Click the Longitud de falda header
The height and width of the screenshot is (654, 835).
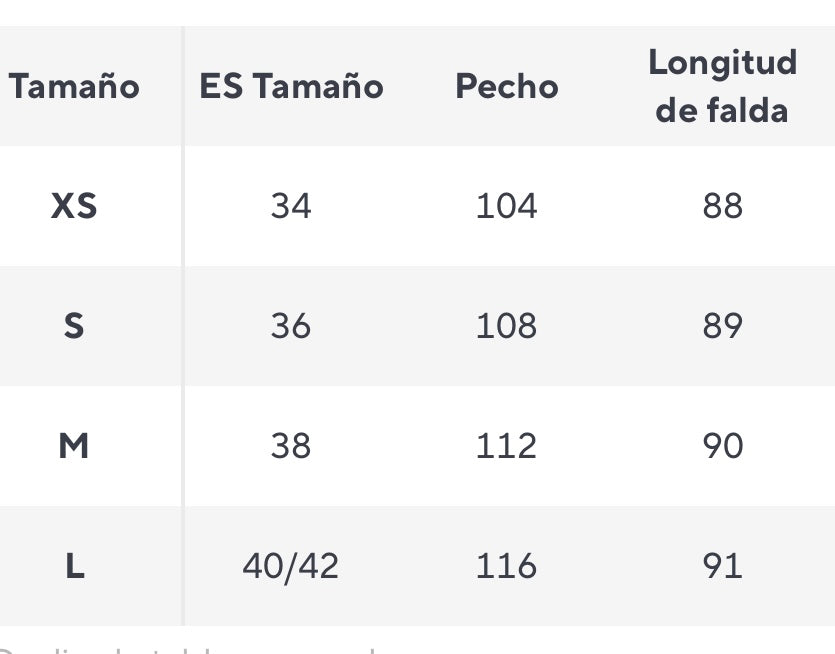pos(722,86)
